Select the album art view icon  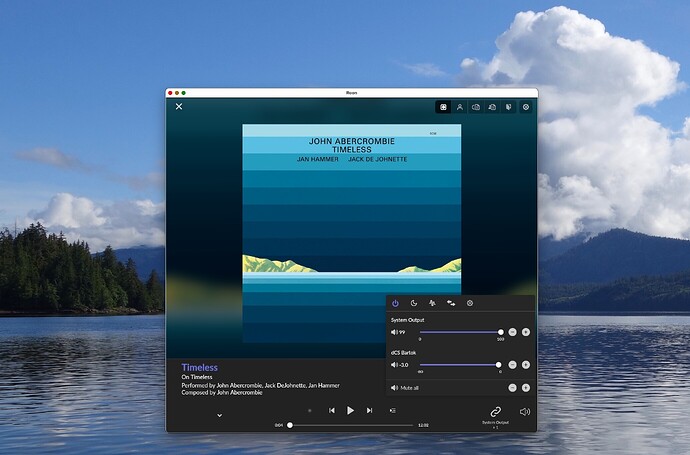[x=443, y=107]
